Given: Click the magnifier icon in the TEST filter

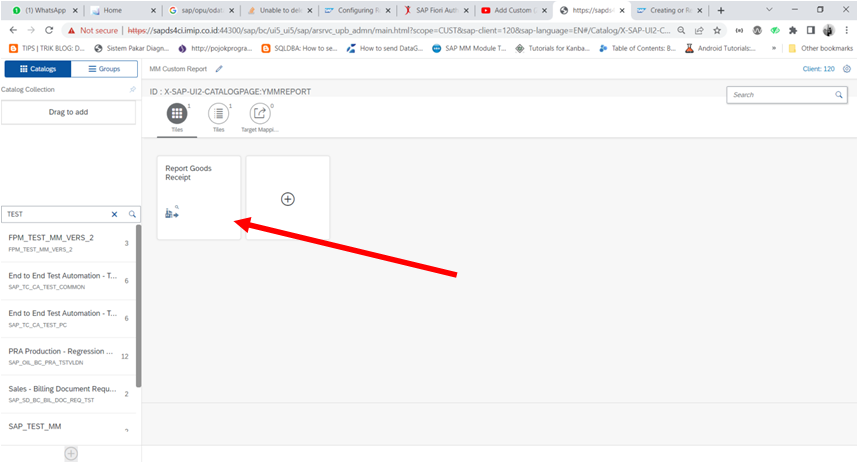Looking at the screenshot, I should coord(132,214).
